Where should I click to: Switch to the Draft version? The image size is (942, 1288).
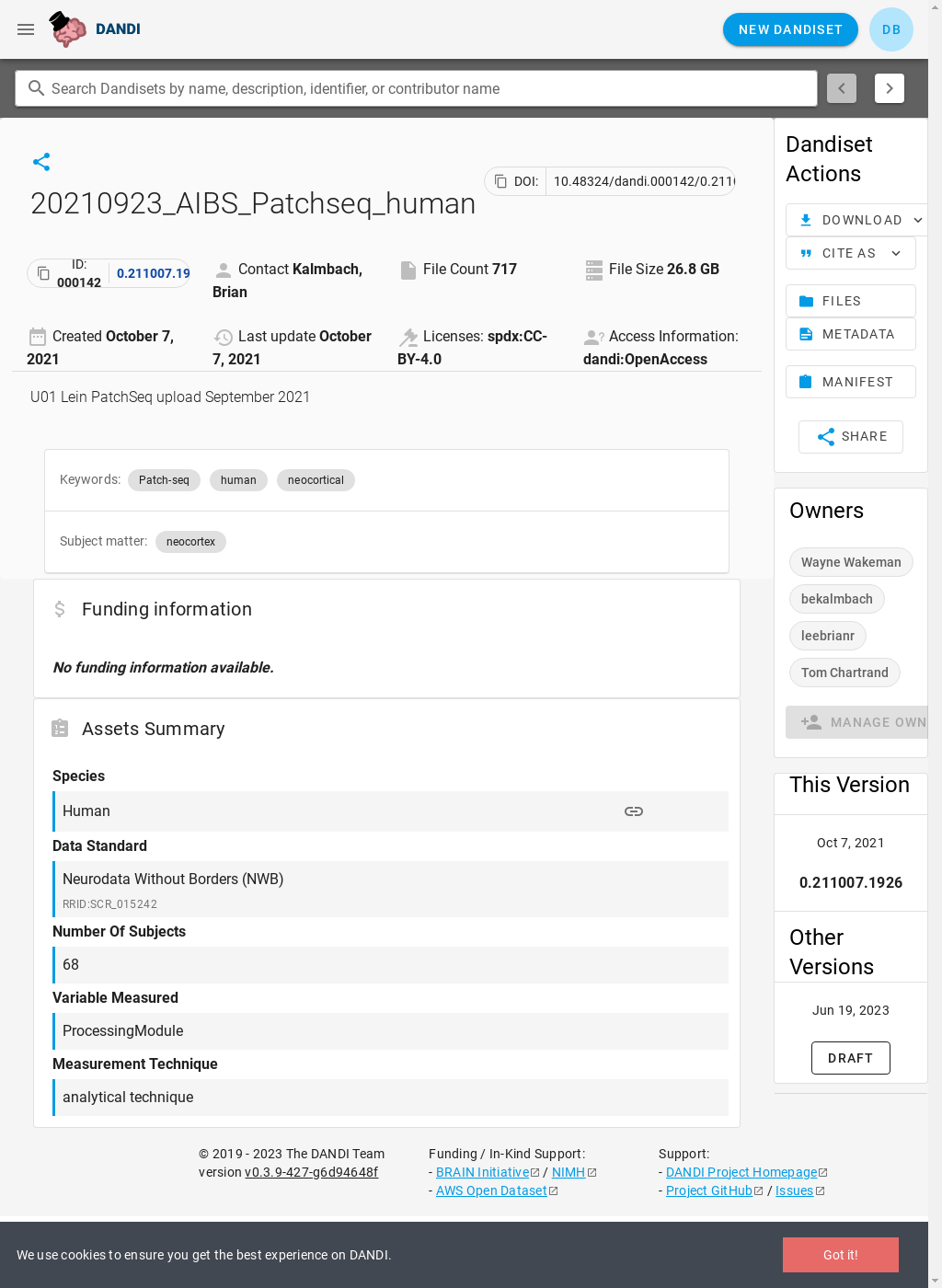tap(851, 1058)
